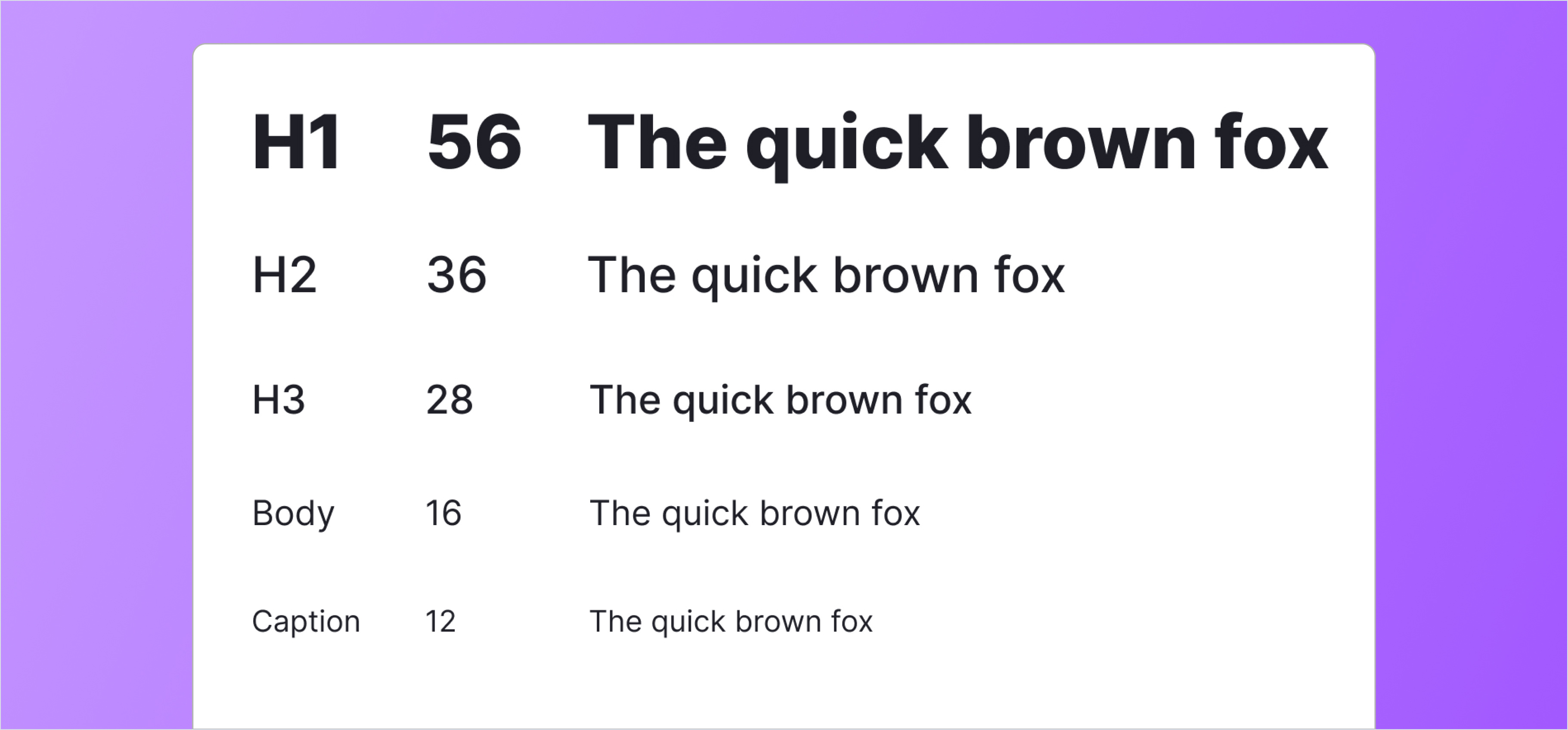The height and width of the screenshot is (730, 1568).
Task: Click the H3 style label
Action: 278,400
